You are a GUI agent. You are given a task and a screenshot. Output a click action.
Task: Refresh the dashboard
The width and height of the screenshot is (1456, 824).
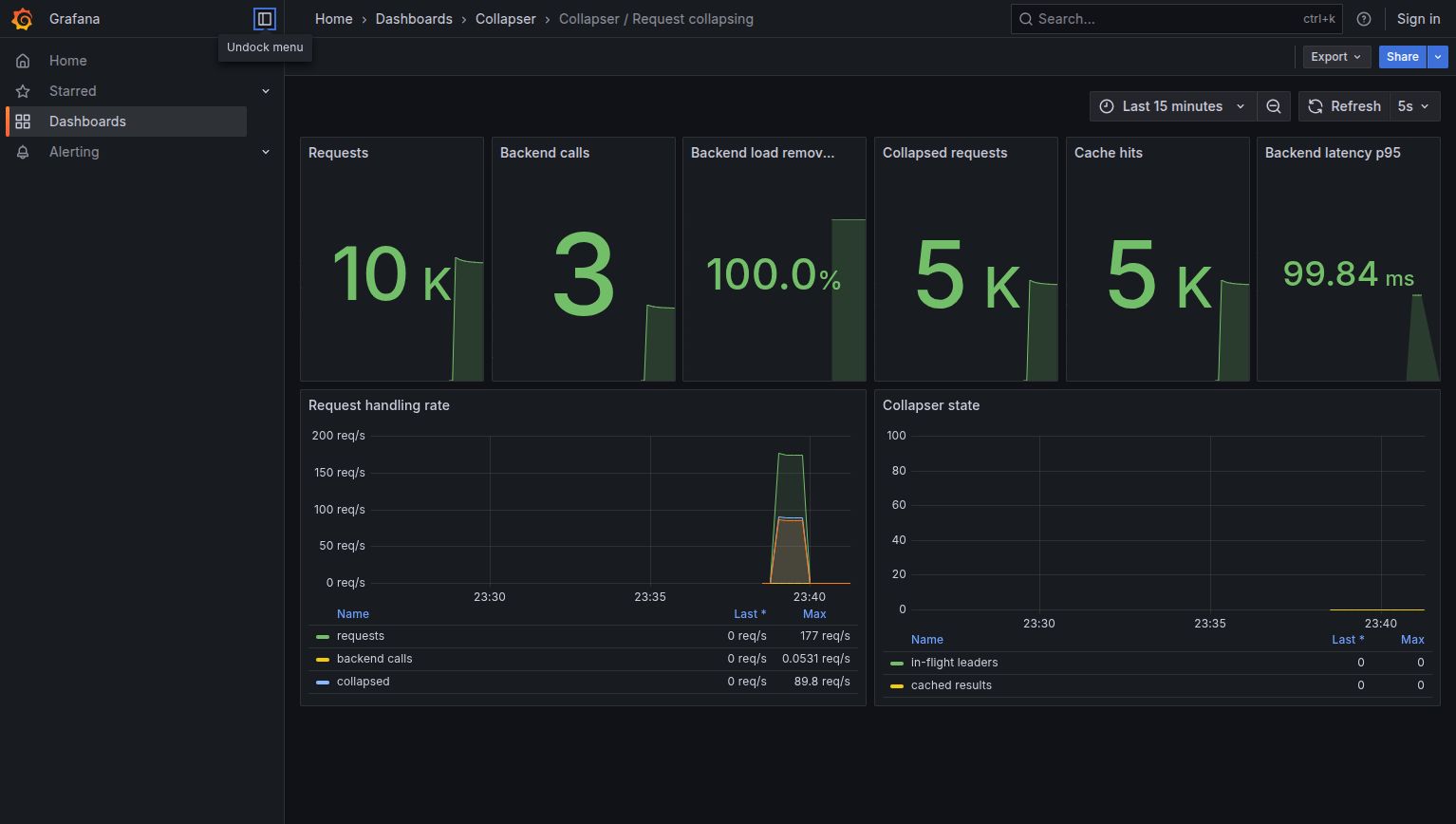click(1344, 106)
